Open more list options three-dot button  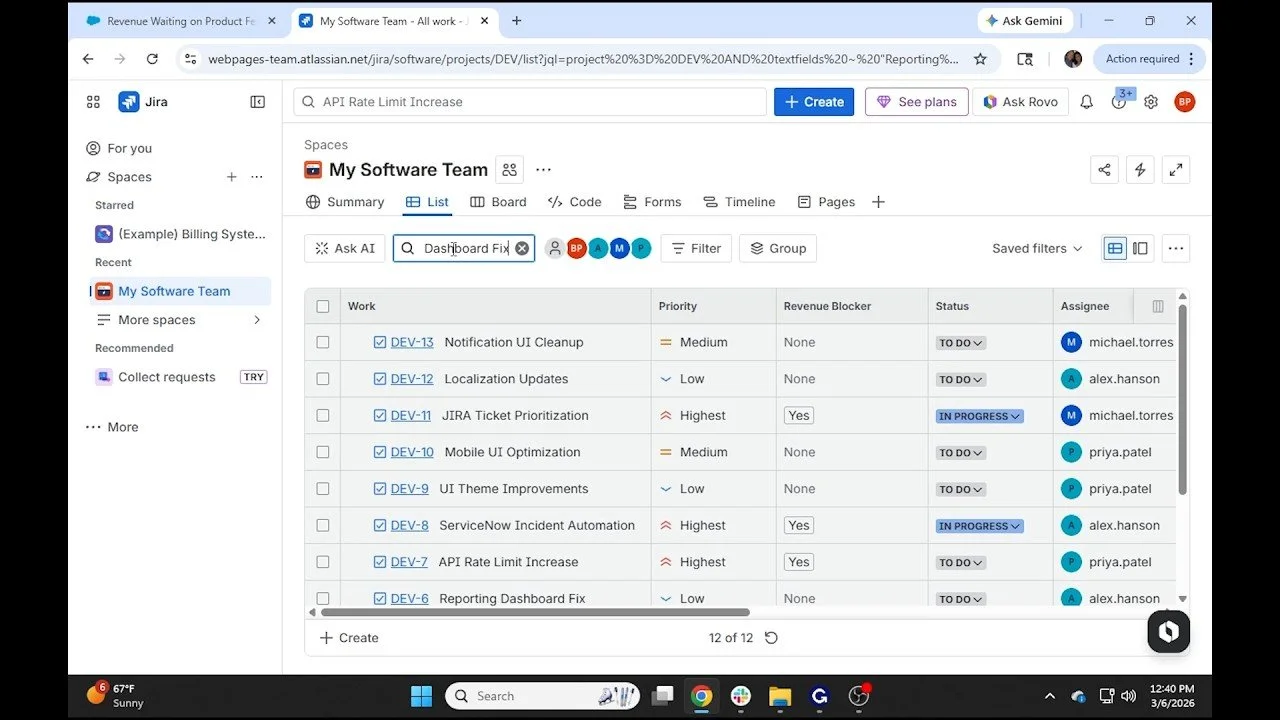point(1176,248)
